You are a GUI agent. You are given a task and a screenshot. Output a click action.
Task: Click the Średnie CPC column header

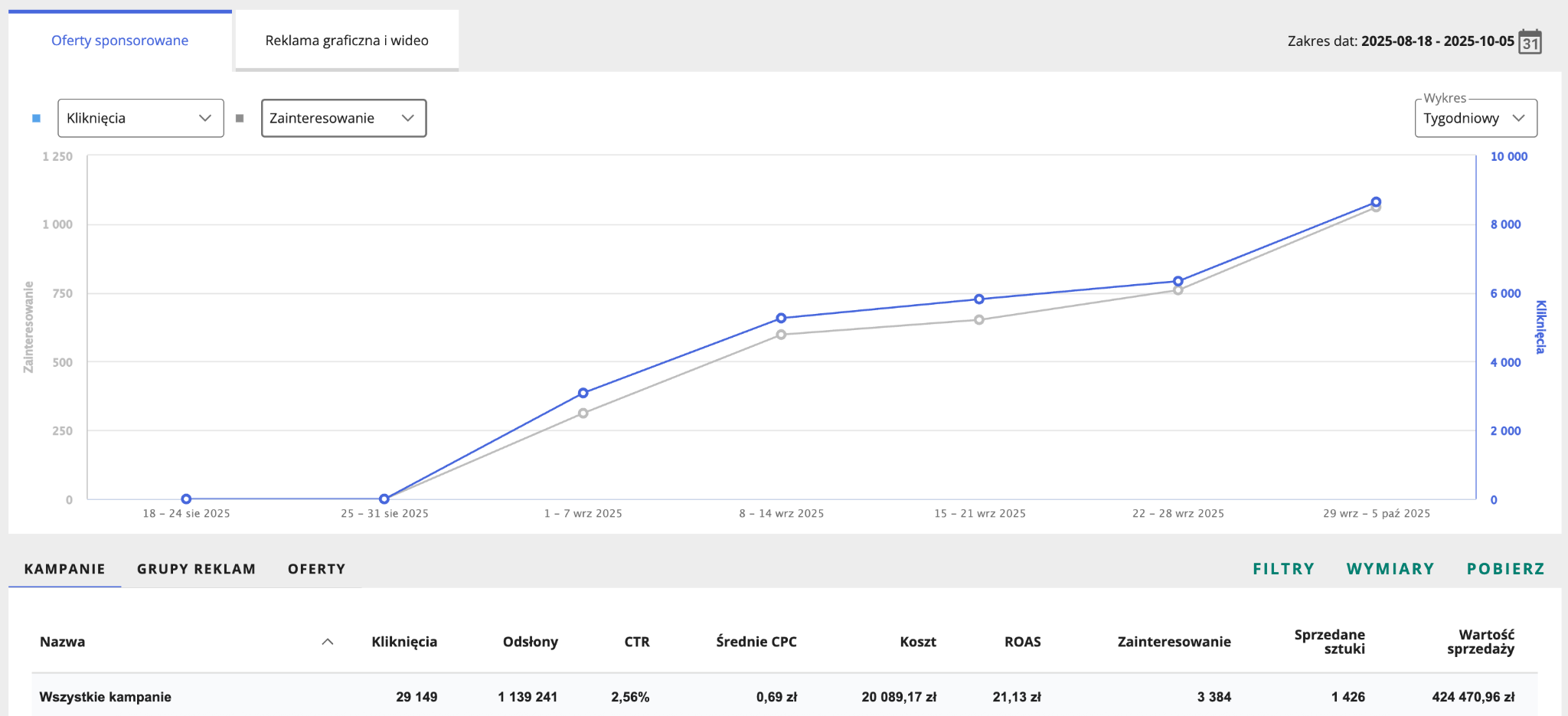[x=756, y=642]
